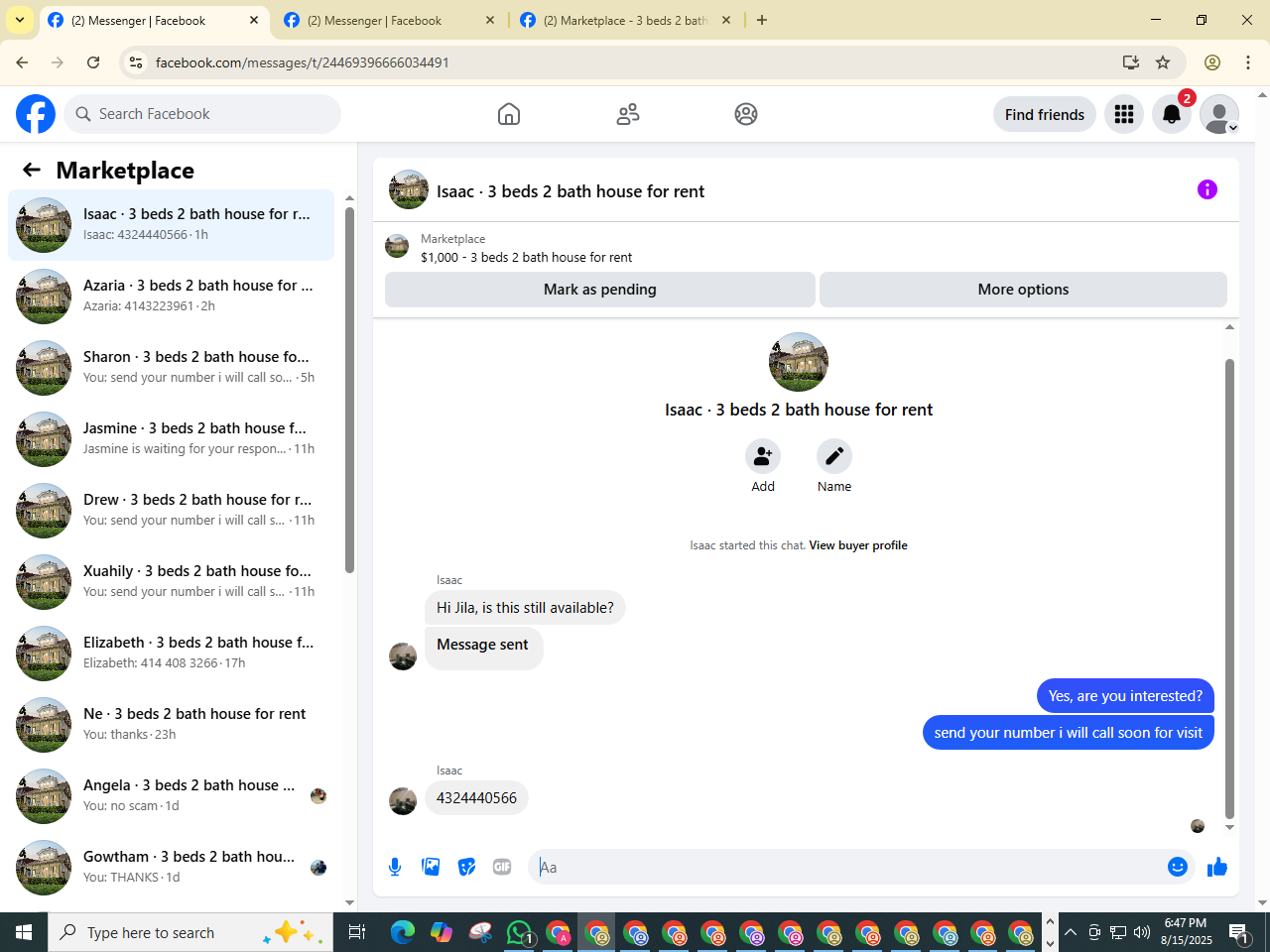Open the install app icon in address bar
The width and height of the screenshot is (1270, 952).
1131,62
